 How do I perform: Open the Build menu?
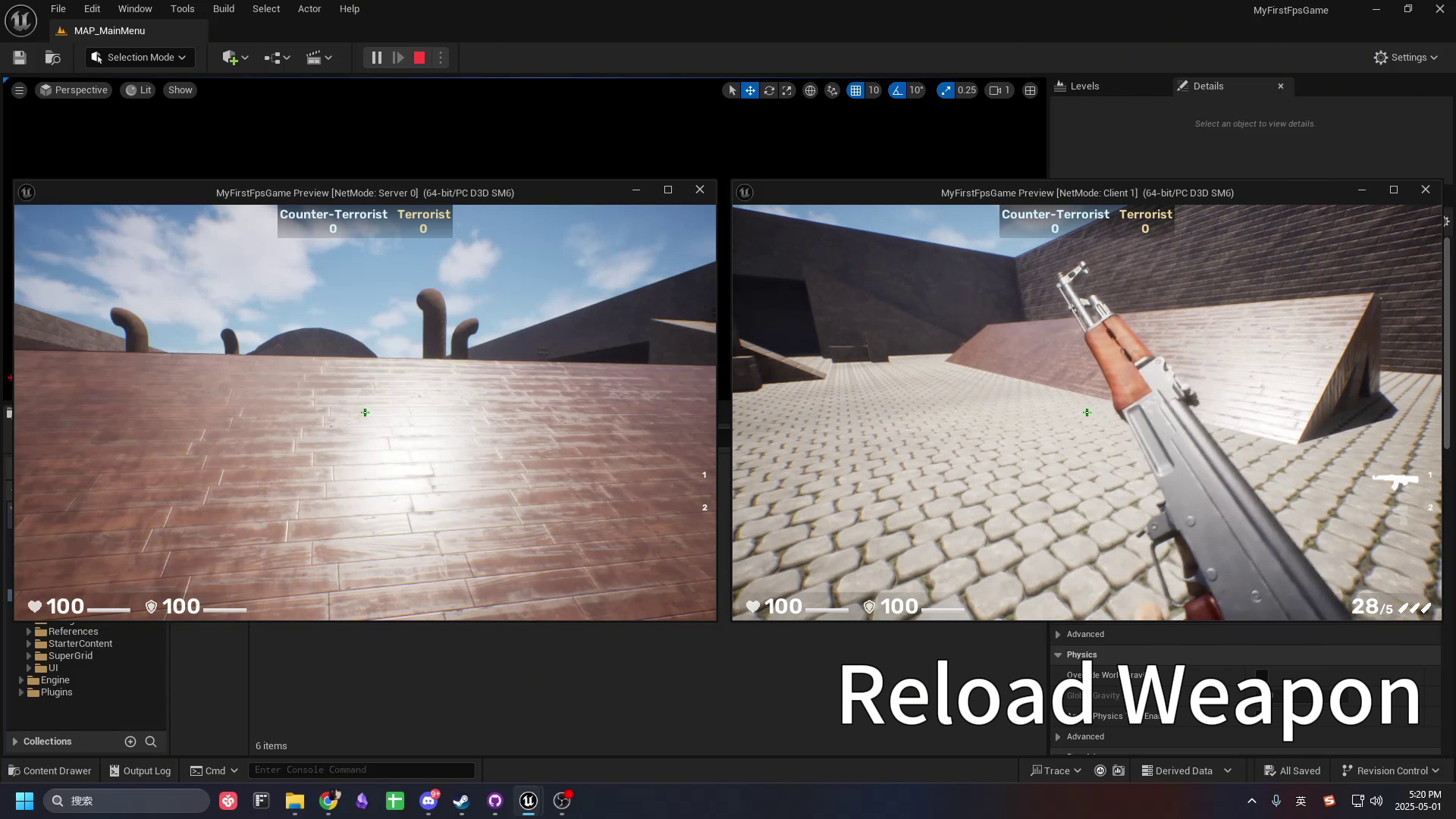pos(223,9)
